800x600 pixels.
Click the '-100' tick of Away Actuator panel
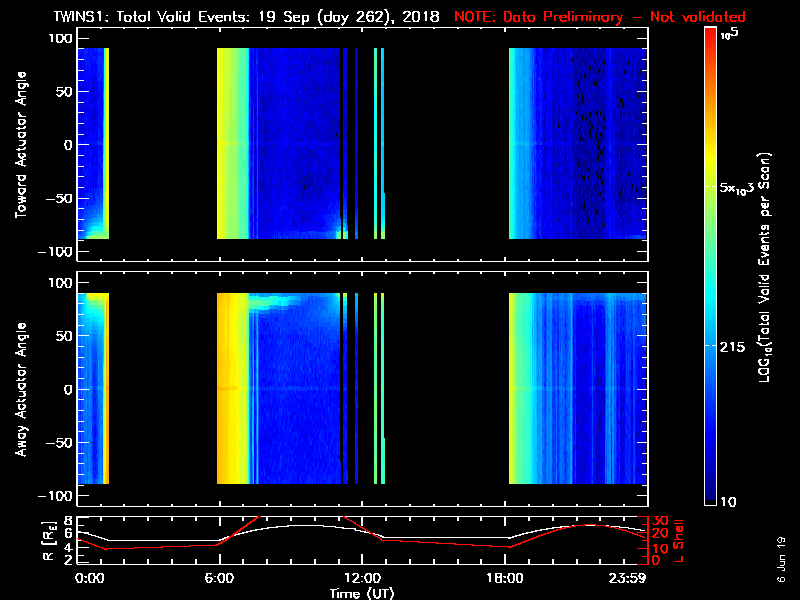click(56, 496)
